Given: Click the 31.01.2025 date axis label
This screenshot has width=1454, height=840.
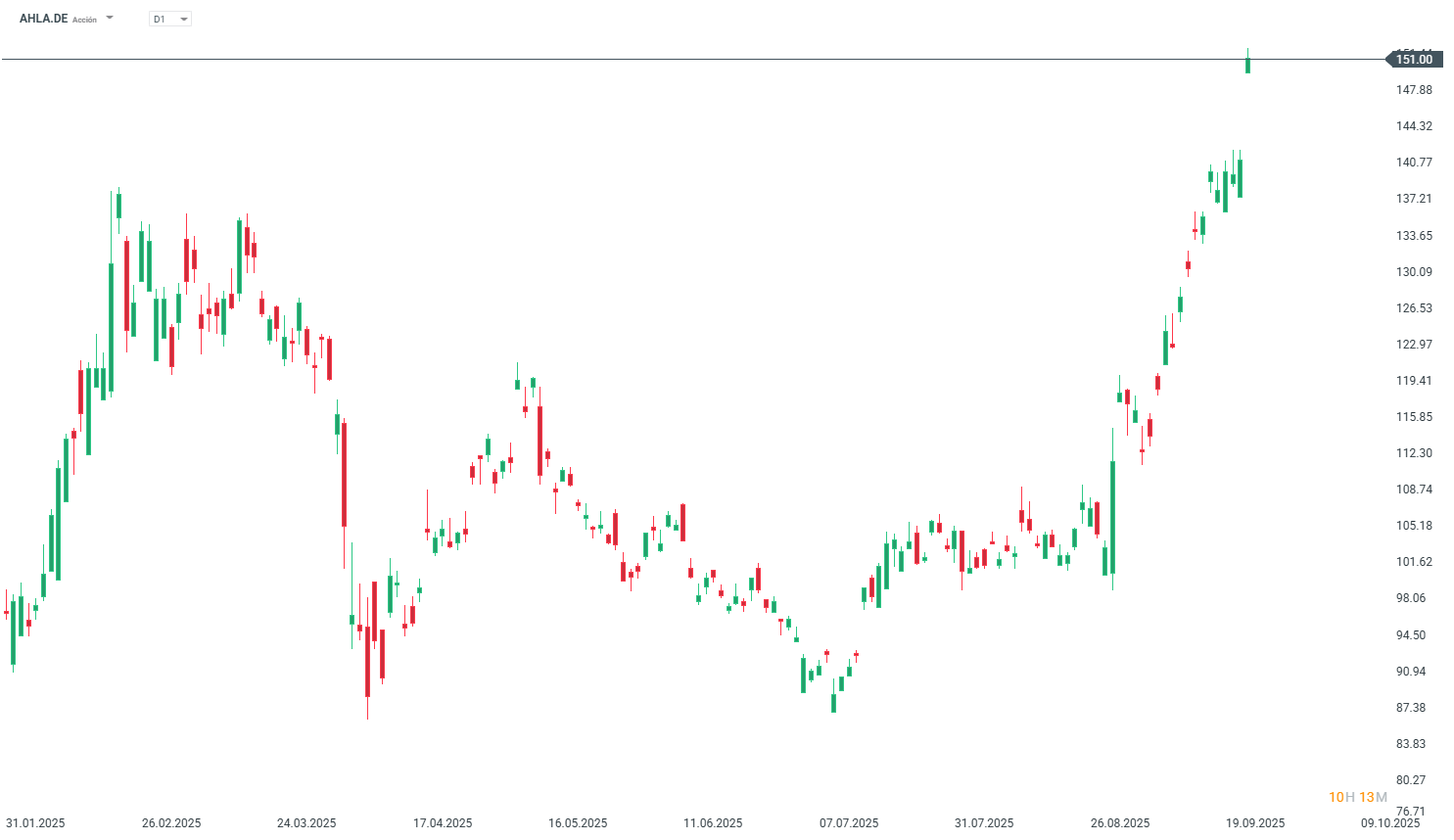Looking at the screenshot, I should (x=35, y=822).
